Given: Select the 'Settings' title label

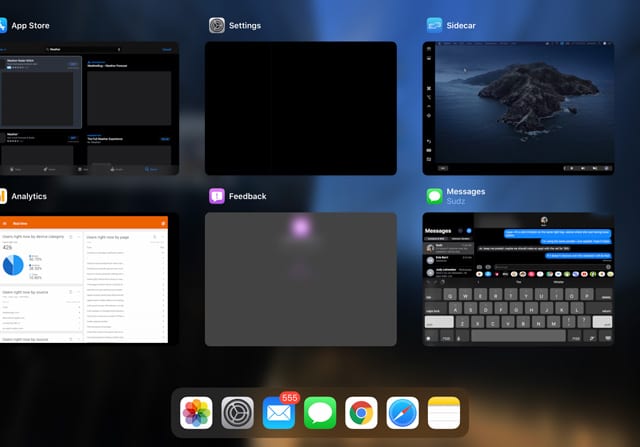Looking at the screenshot, I should point(245,25).
